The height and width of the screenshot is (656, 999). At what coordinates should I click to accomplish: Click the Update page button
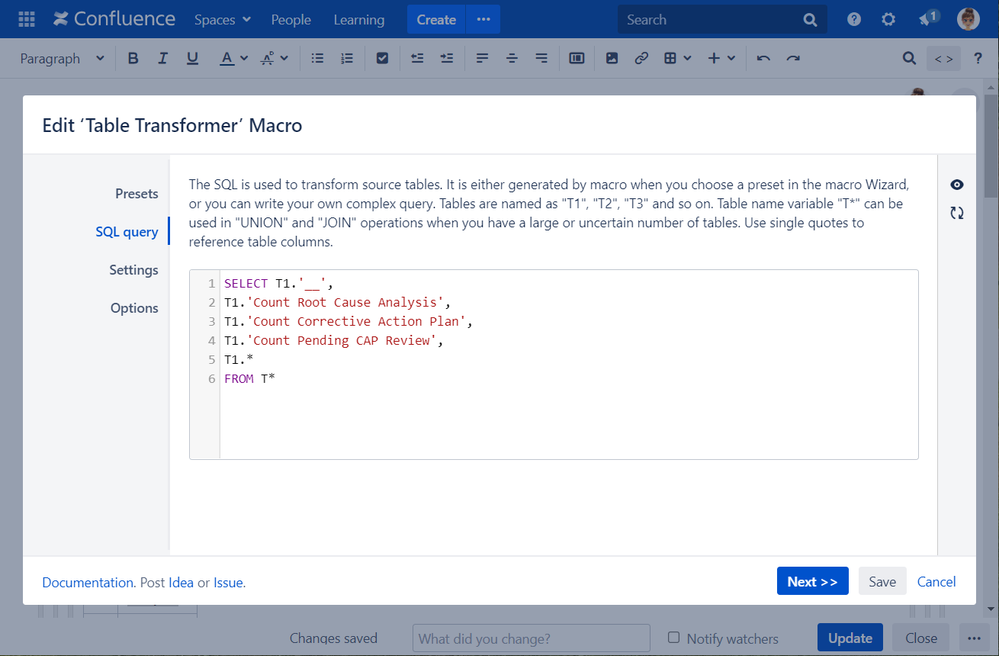(x=850, y=638)
